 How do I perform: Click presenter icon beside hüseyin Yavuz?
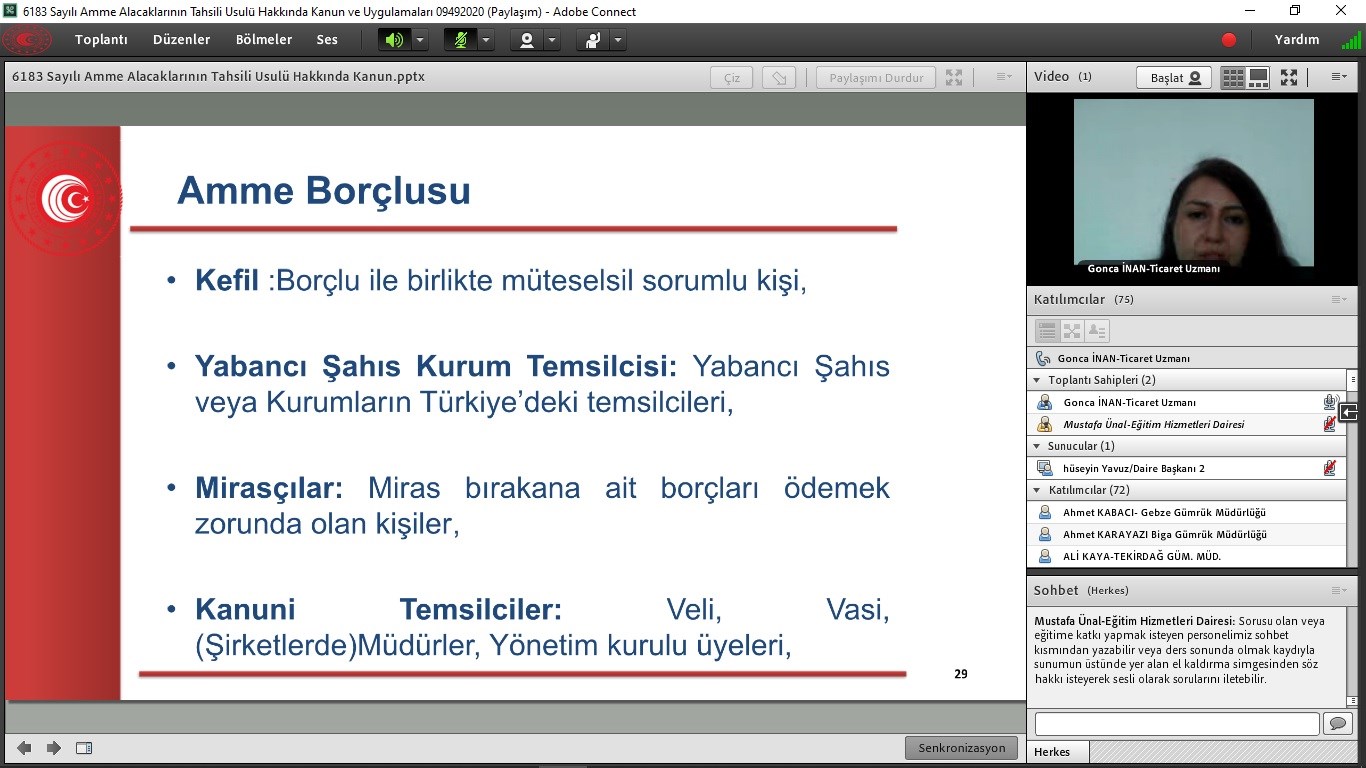tap(1045, 468)
